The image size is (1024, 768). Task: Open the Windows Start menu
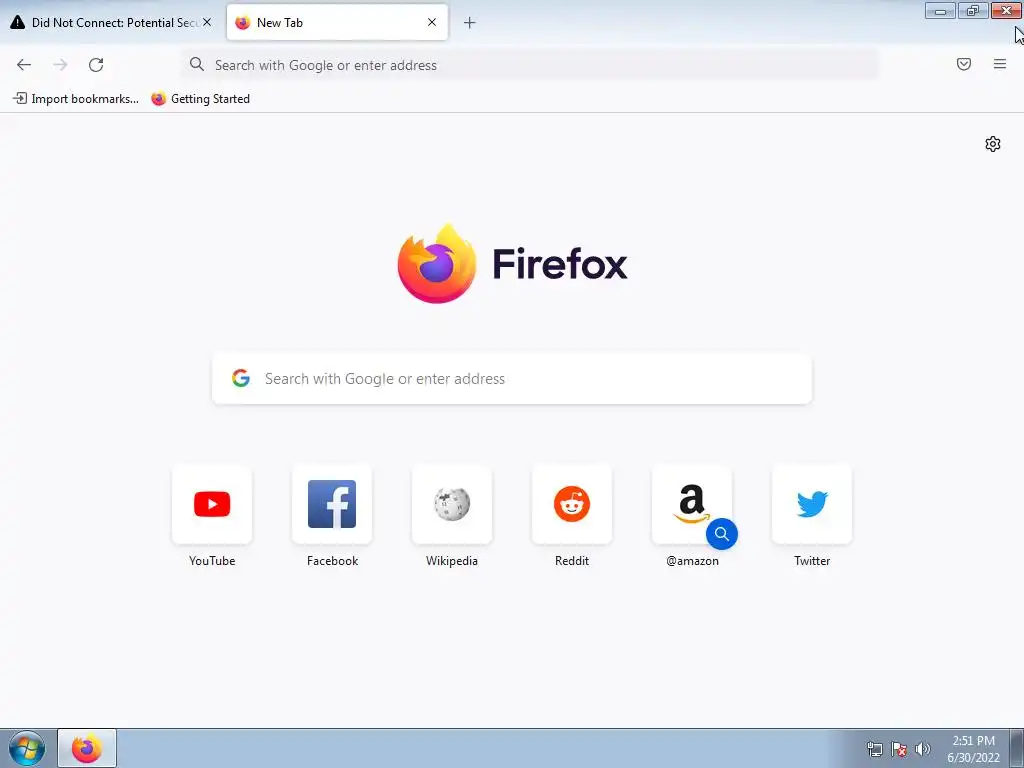pos(27,748)
